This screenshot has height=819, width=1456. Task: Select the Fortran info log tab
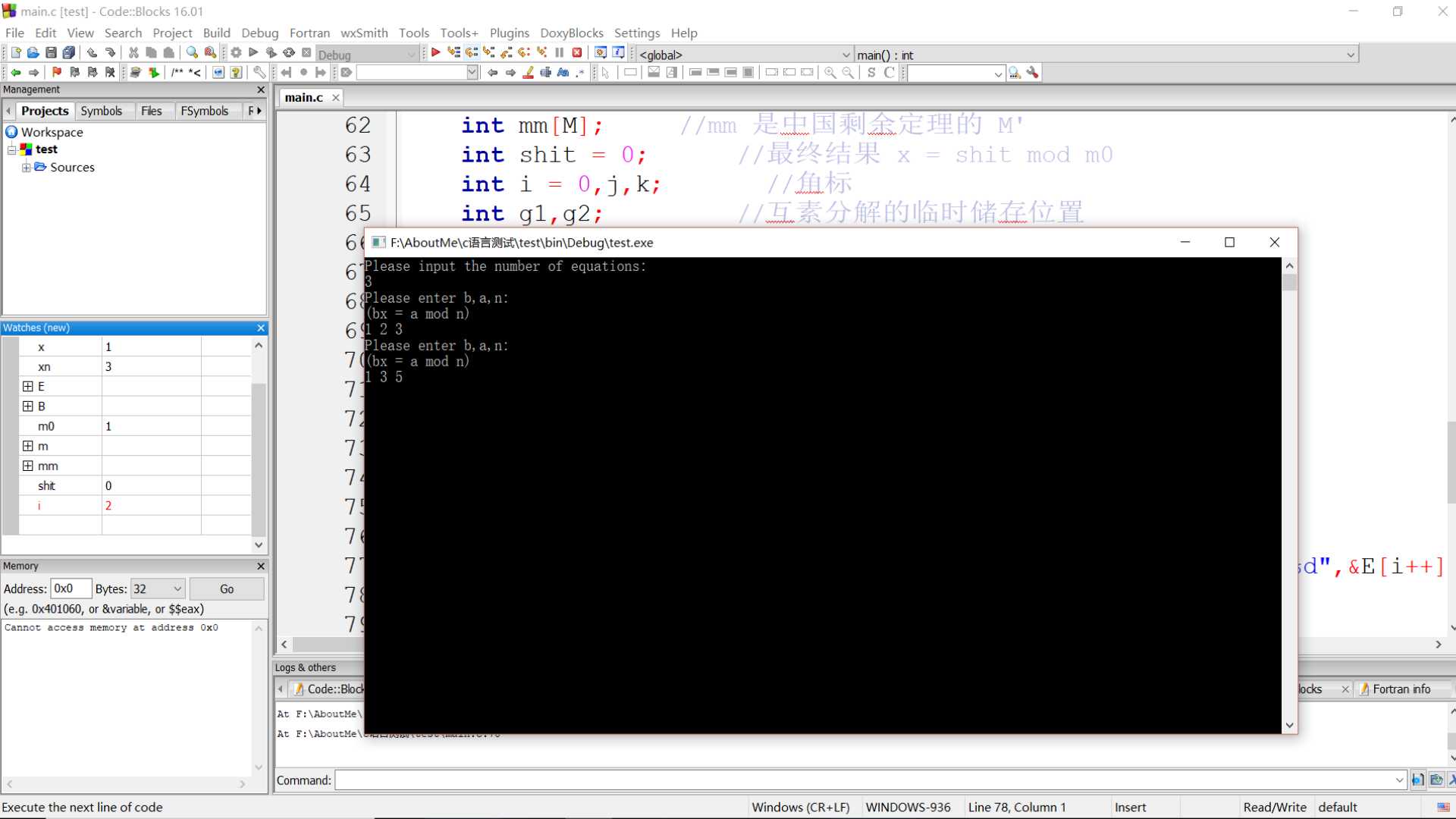coord(1400,689)
